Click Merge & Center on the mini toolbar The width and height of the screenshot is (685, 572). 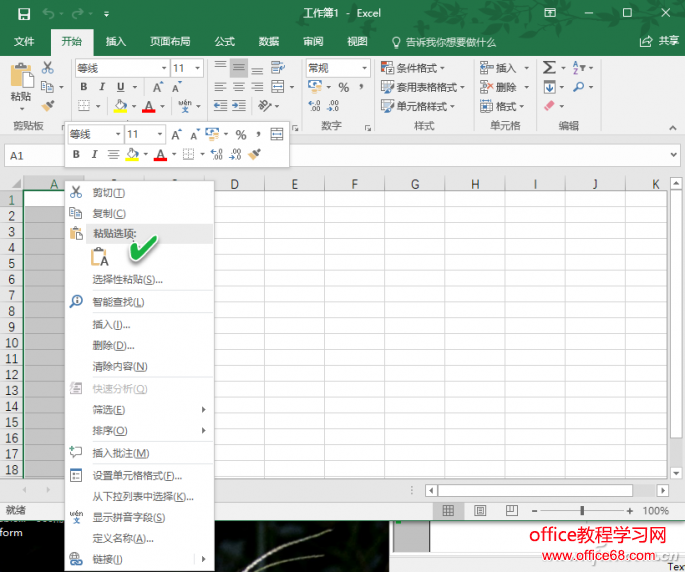click(x=277, y=135)
